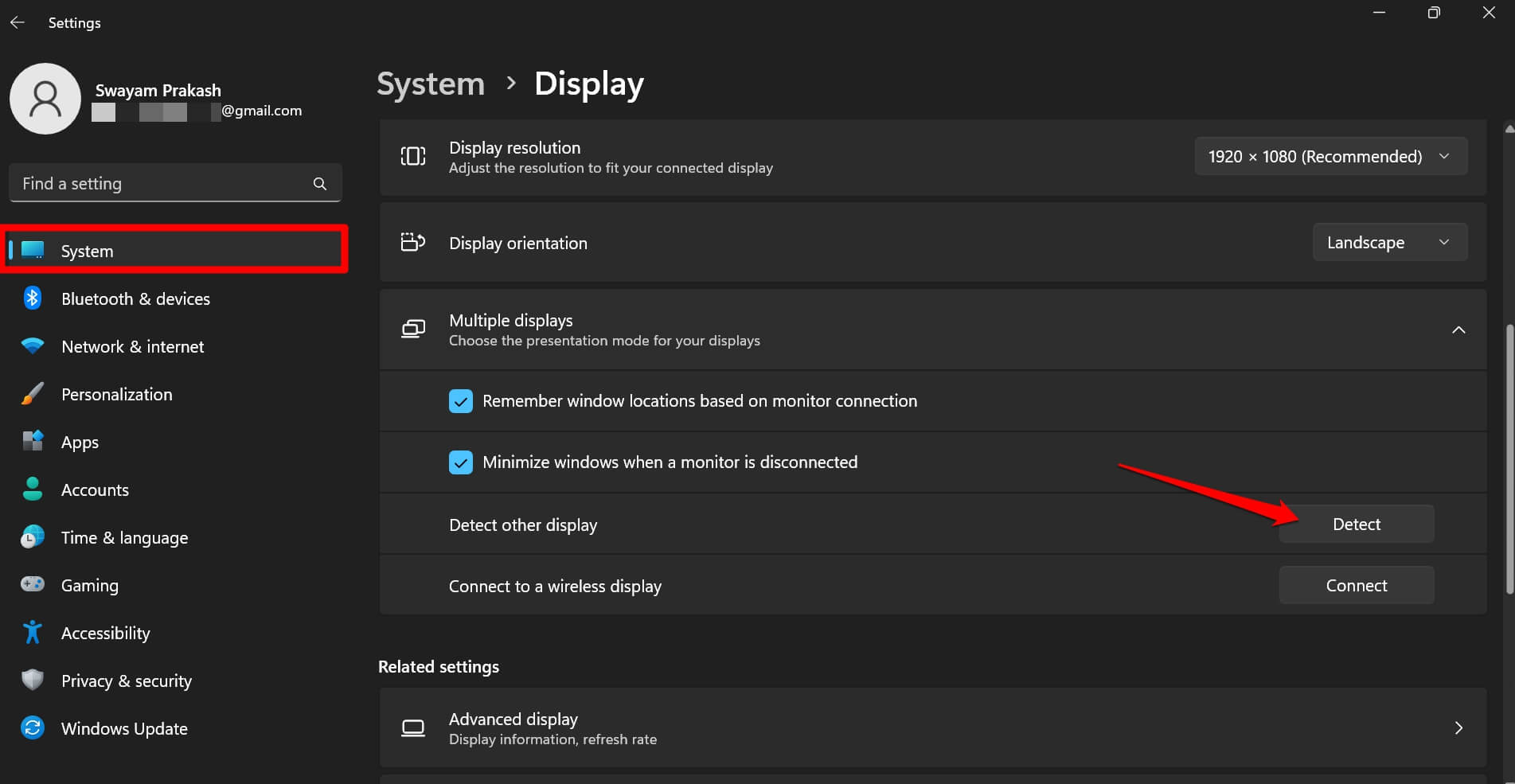This screenshot has height=784, width=1515.
Task: Open Advanced display settings
Action: pyautogui.click(x=931, y=727)
